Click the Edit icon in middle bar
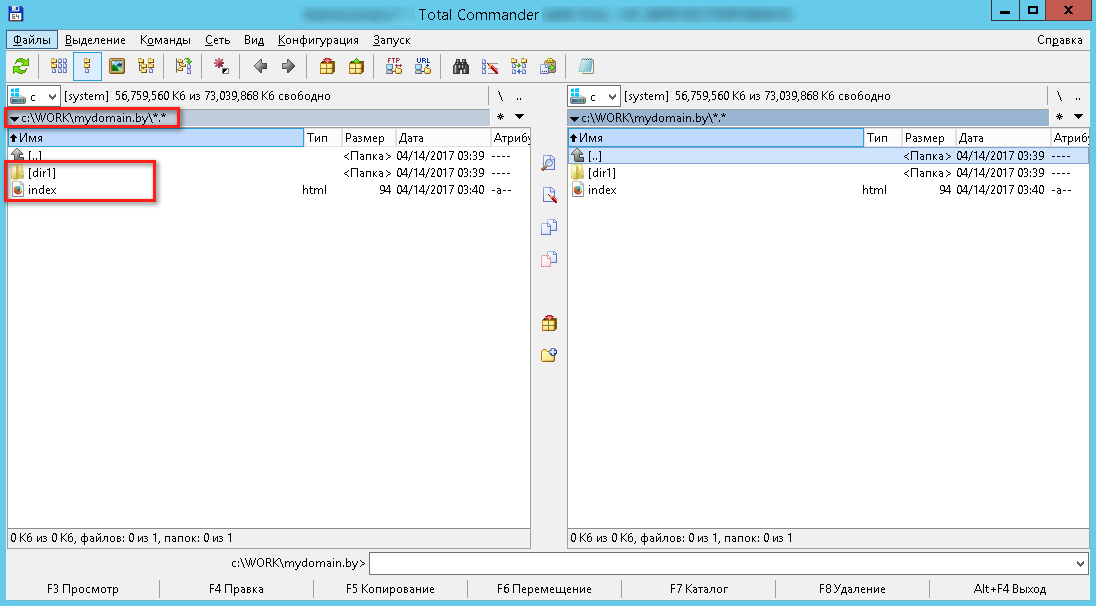This screenshot has width=1096, height=606. (x=549, y=195)
